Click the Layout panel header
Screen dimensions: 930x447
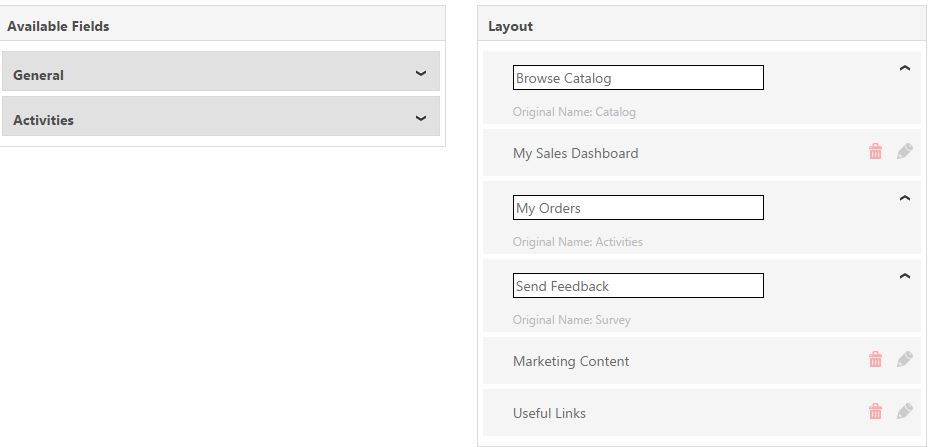tap(702, 24)
